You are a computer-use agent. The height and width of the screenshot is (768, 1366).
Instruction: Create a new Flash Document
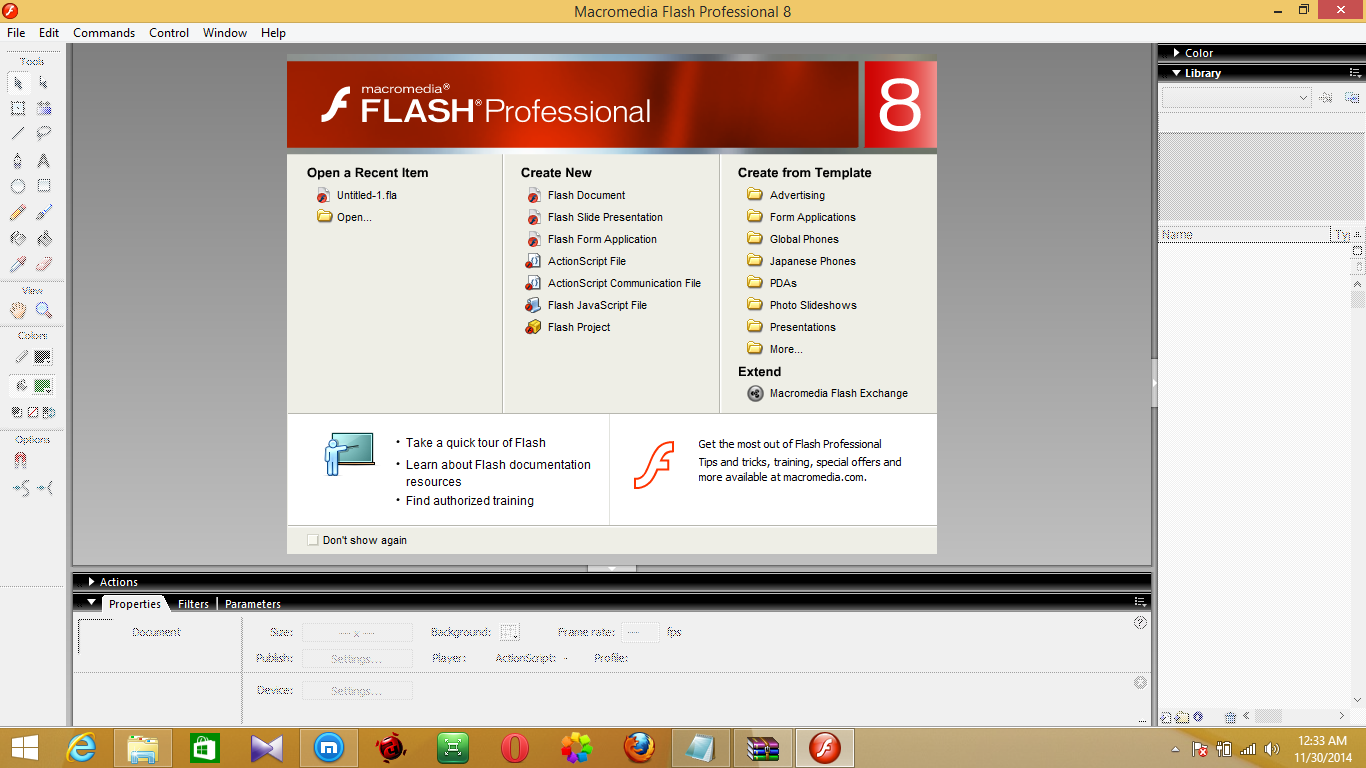(x=587, y=195)
